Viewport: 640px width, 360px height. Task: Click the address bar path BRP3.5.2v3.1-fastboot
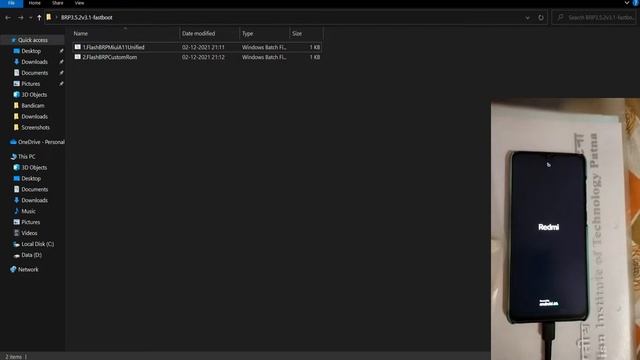(x=87, y=18)
